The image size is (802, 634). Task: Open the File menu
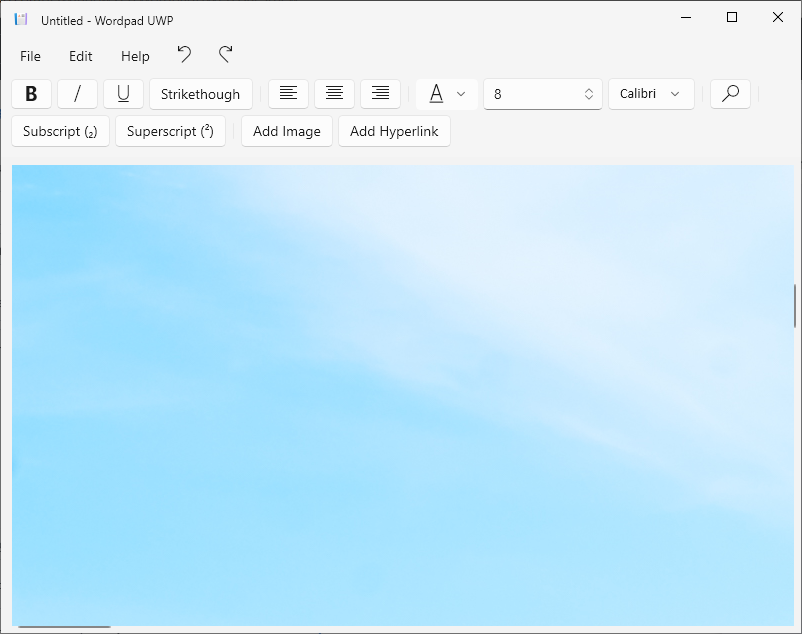[x=30, y=56]
